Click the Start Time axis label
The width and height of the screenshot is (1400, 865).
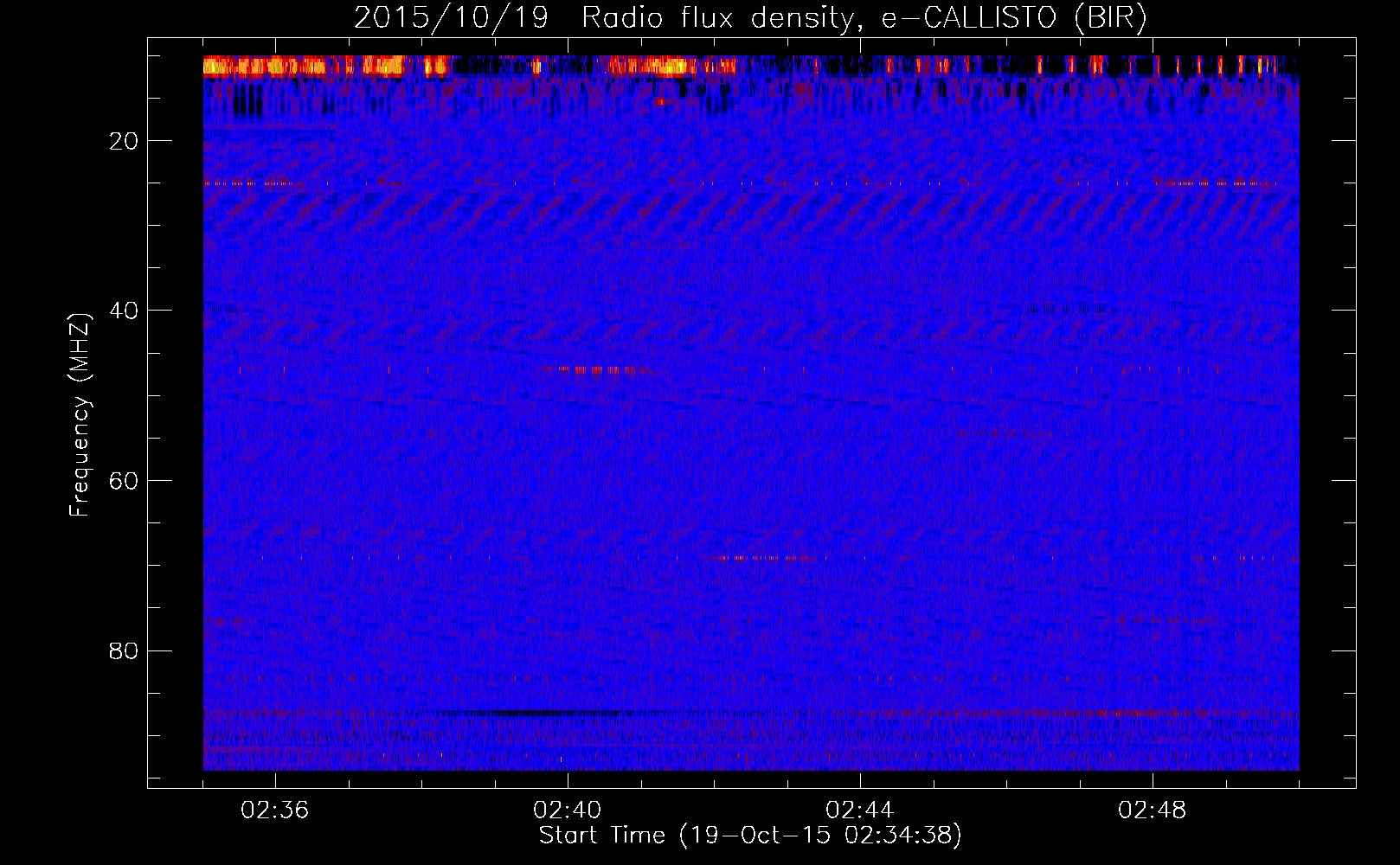pos(750,836)
